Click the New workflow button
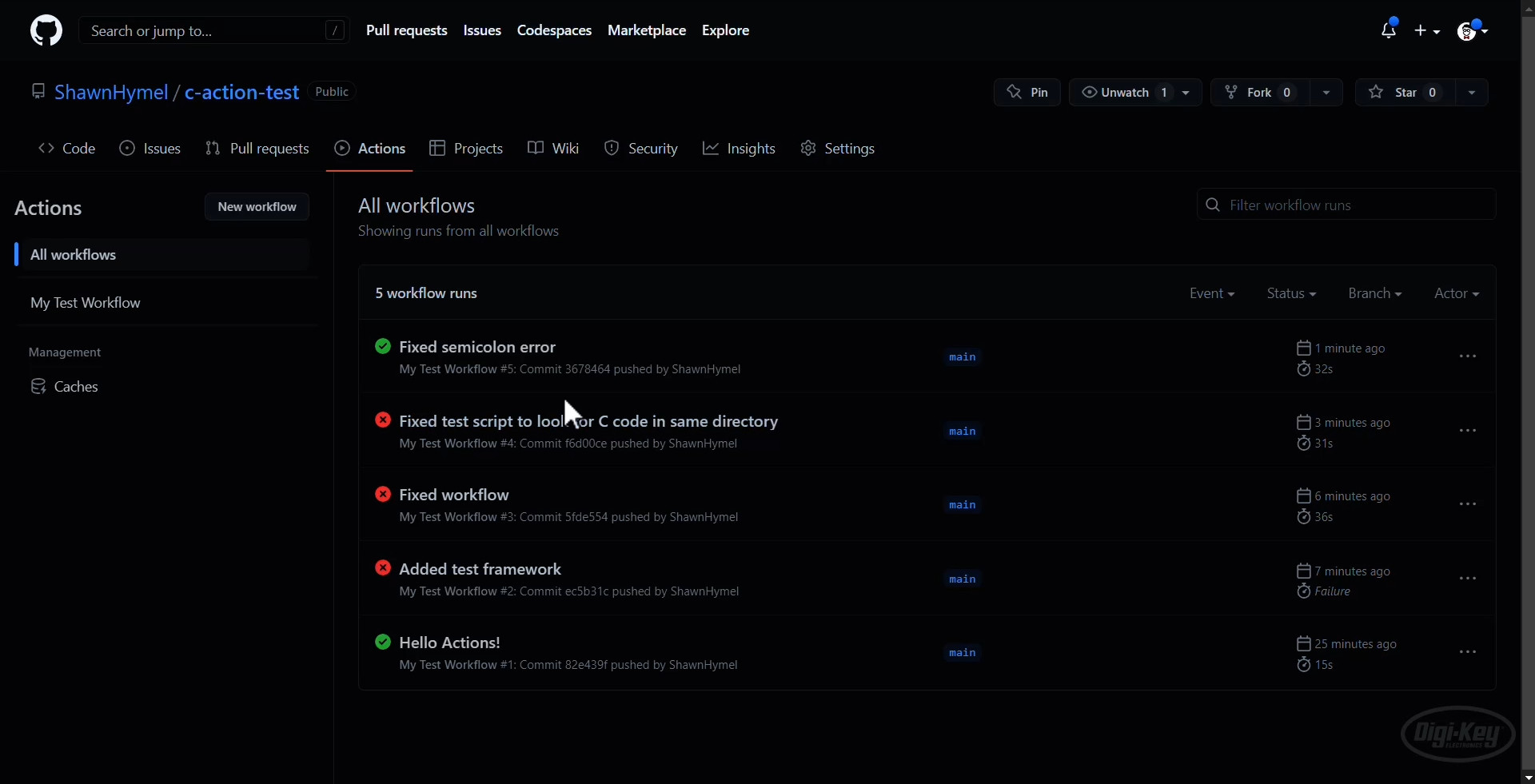Viewport: 1535px width, 784px height. 256,207
